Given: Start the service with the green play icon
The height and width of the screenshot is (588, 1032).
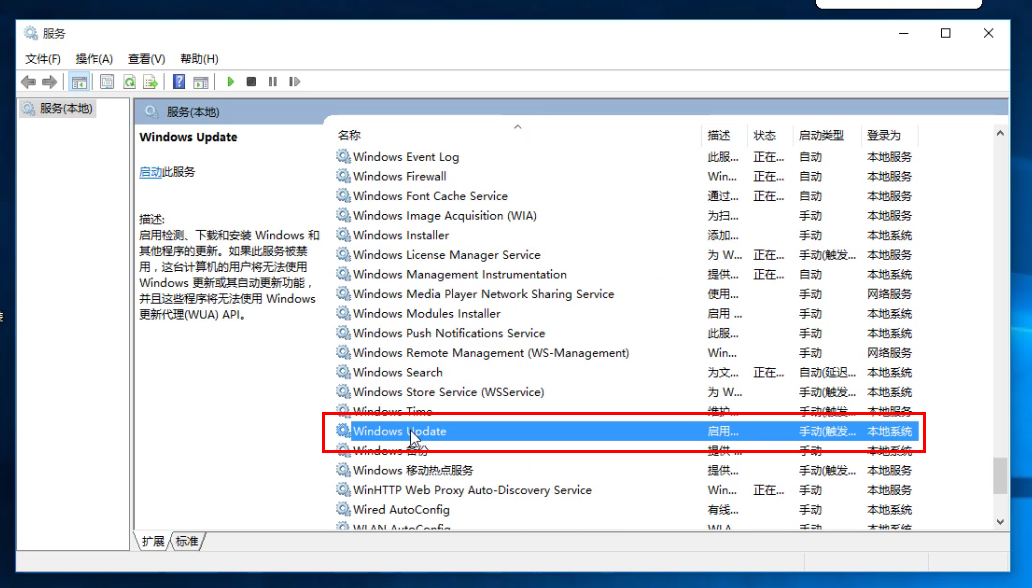Looking at the screenshot, I should [231, 81].
